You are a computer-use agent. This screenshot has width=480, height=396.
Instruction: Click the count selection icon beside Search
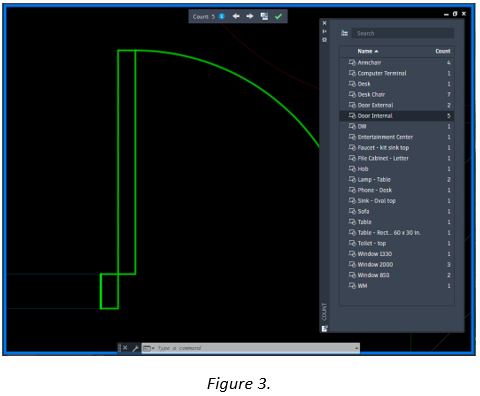[345, 33]
